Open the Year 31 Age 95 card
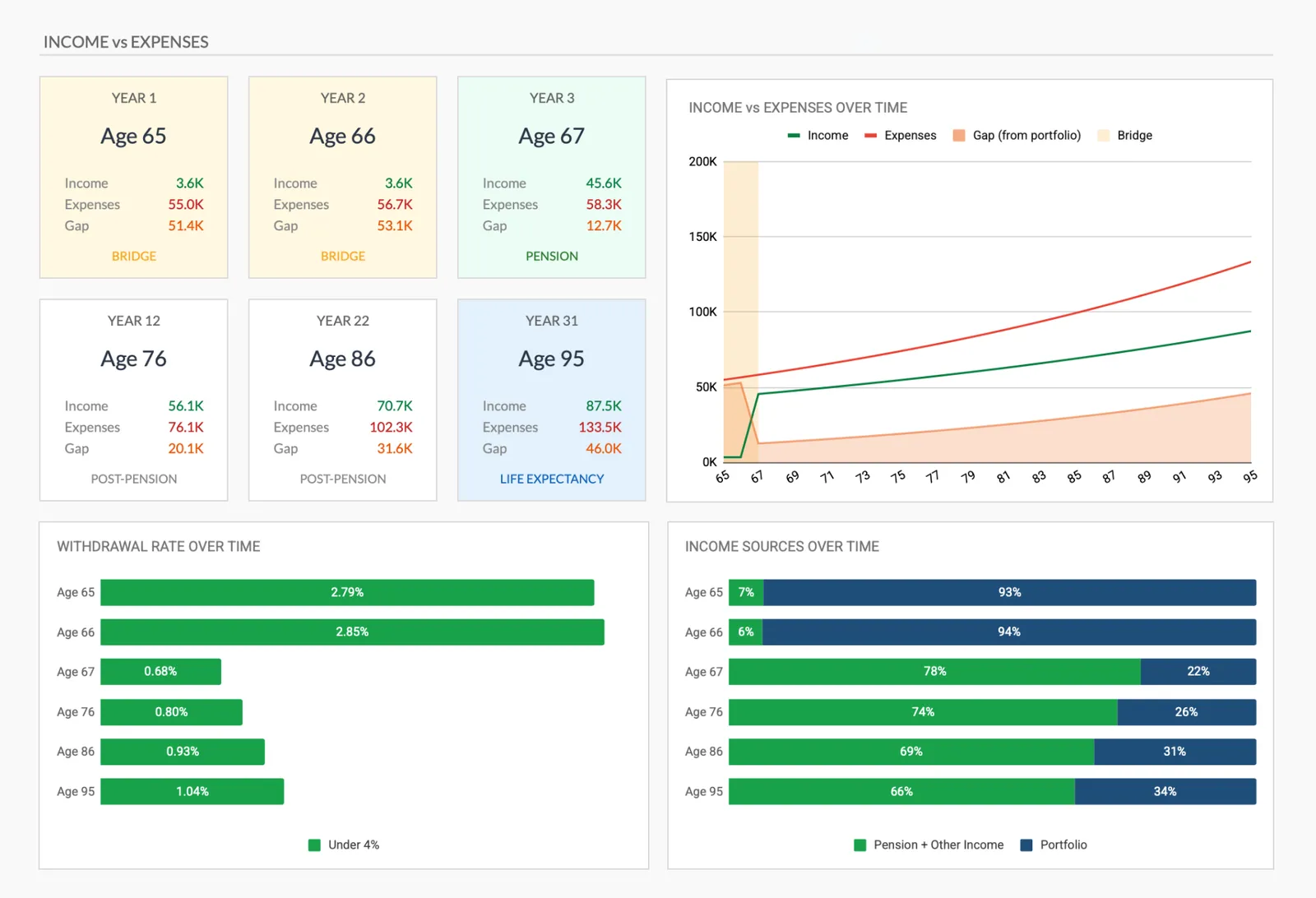1316x898 pixels. click(x=551, y=400)
